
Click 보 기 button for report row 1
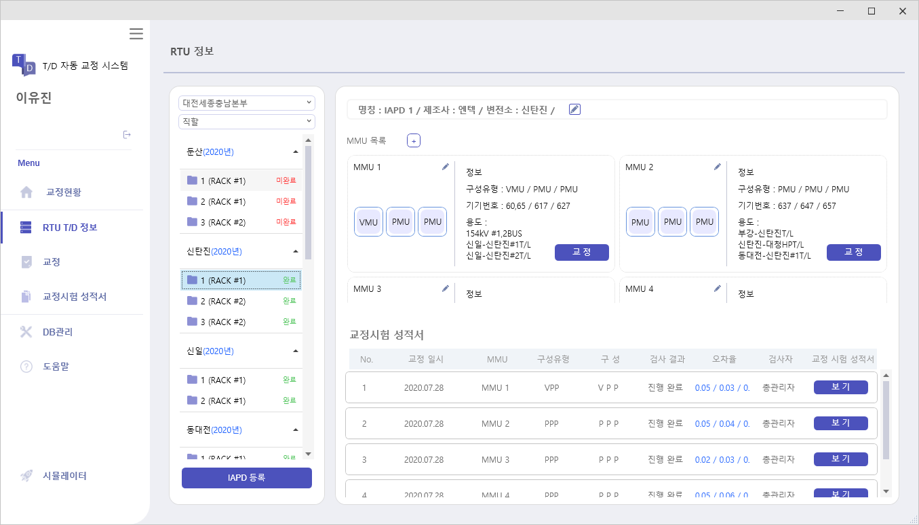[x=840, y=387]
